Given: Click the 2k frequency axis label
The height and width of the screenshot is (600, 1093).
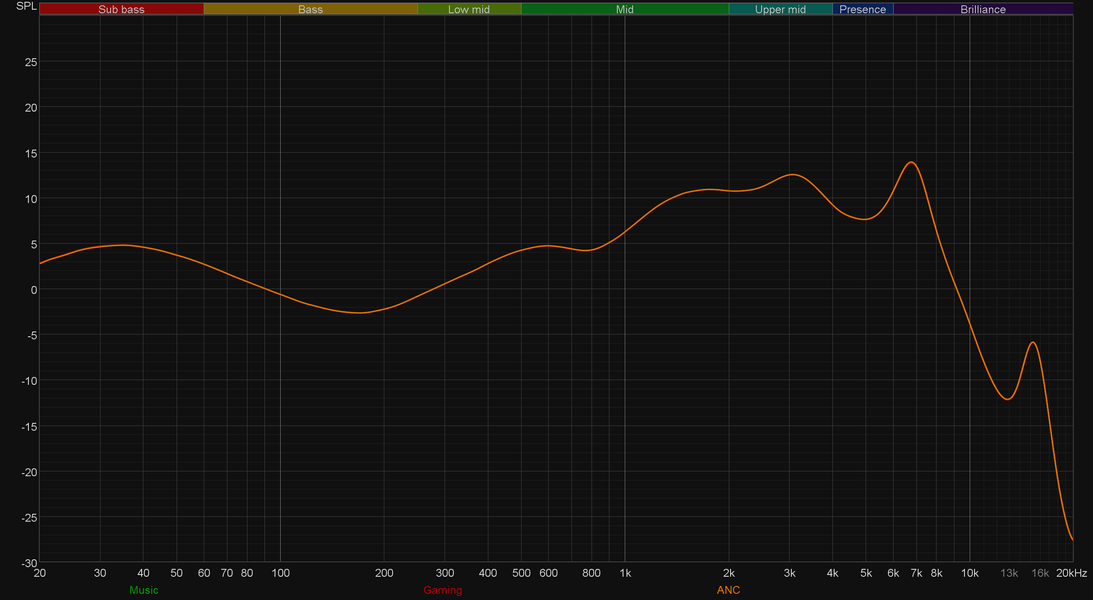Looking at the screenshot, I should [729, 574].
